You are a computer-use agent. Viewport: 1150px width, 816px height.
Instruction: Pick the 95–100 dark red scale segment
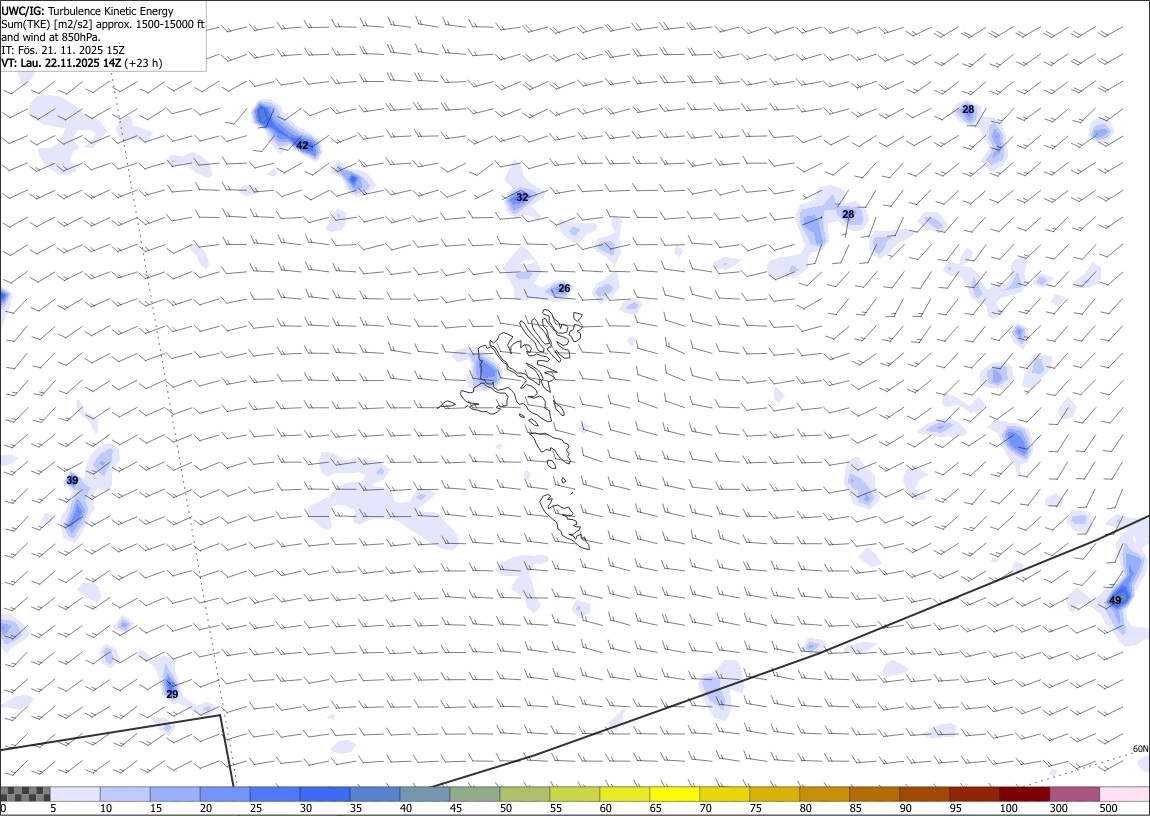[974, 794]
